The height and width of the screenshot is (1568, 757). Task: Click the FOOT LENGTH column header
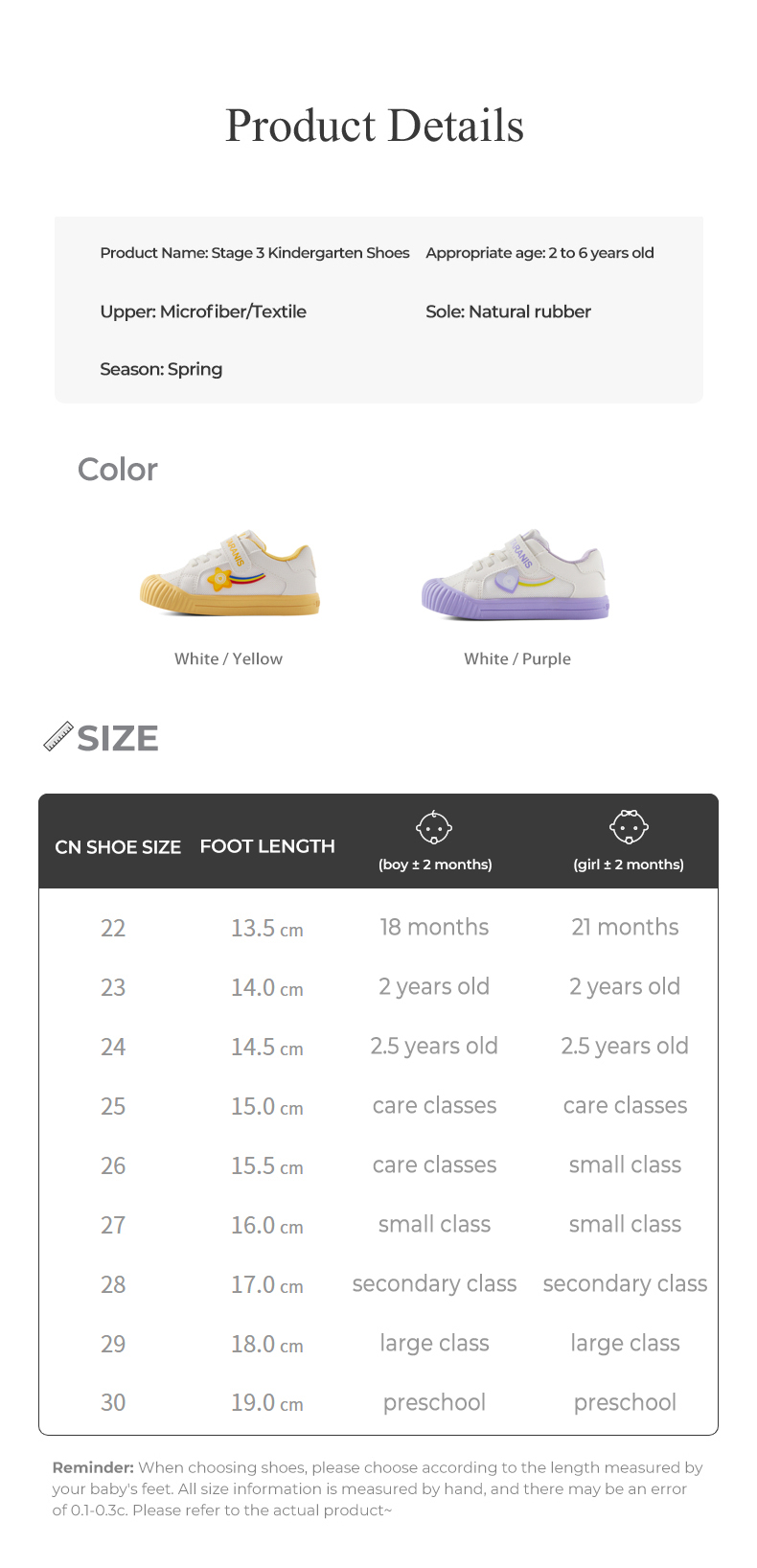pos(267,846)
